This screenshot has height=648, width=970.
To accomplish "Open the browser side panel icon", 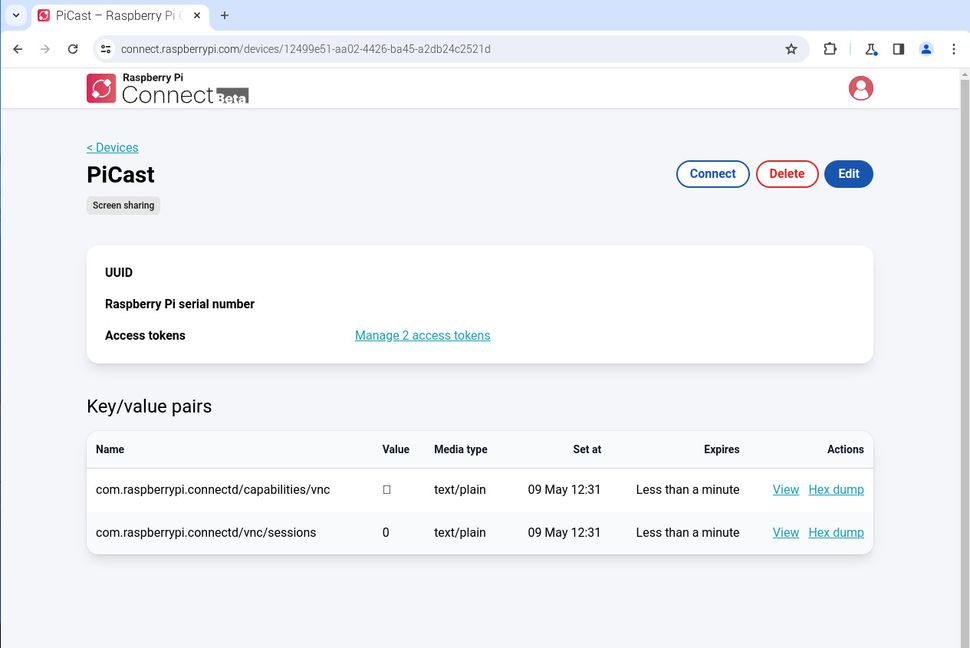I will pyautogui.click(x=896, y=48).
